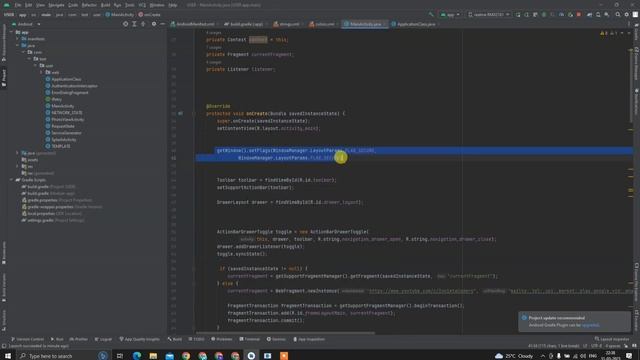Open the Terminal tool window

[249, 339]
